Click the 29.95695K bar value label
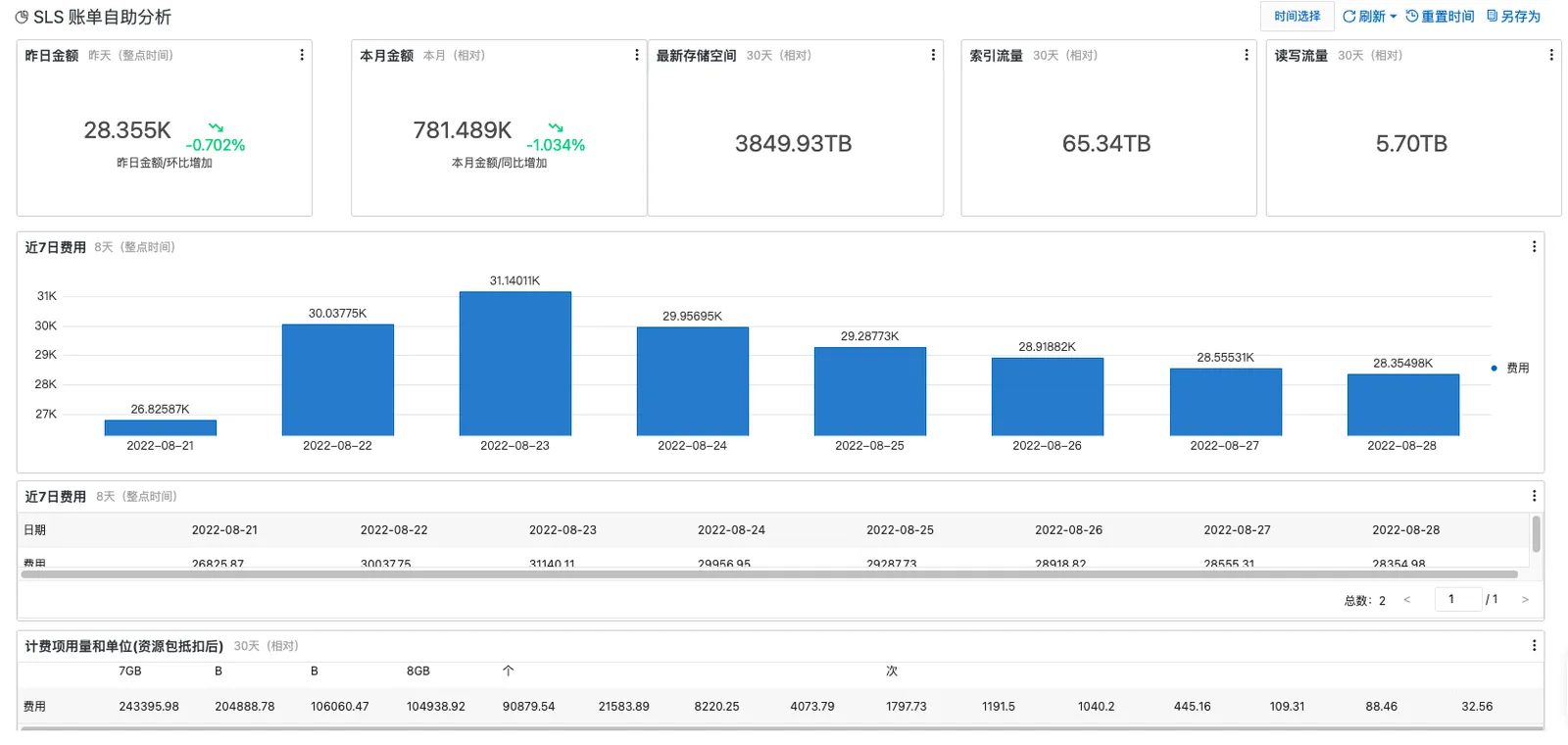The width and height of the screenshot is (1568, 745). point(692,317)
